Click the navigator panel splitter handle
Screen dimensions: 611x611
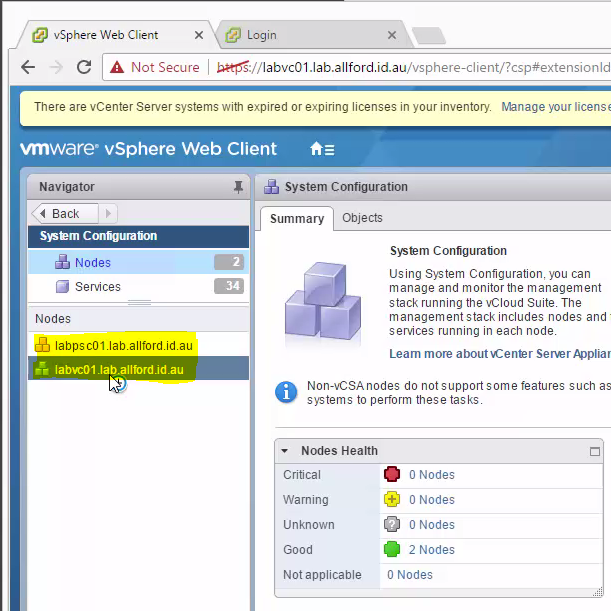pyautogui.click(x=139, y=302)
